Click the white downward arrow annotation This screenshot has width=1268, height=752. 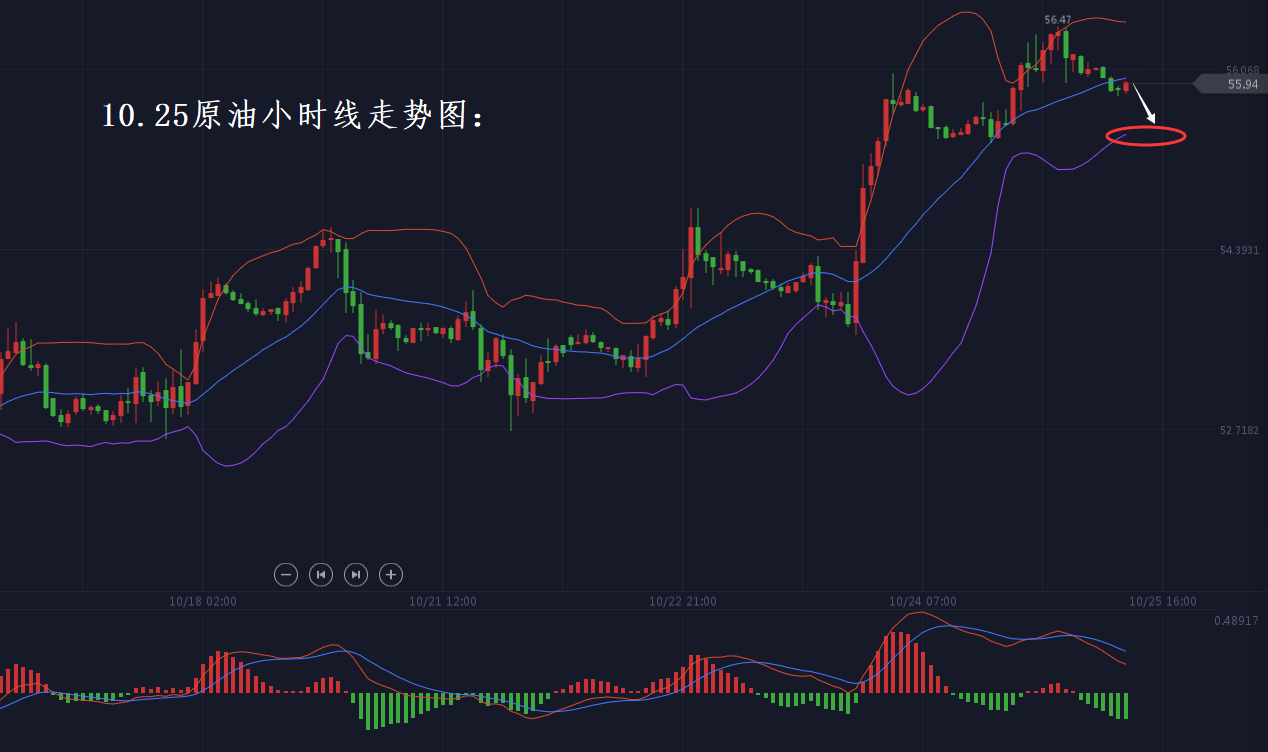[1144, 104]
